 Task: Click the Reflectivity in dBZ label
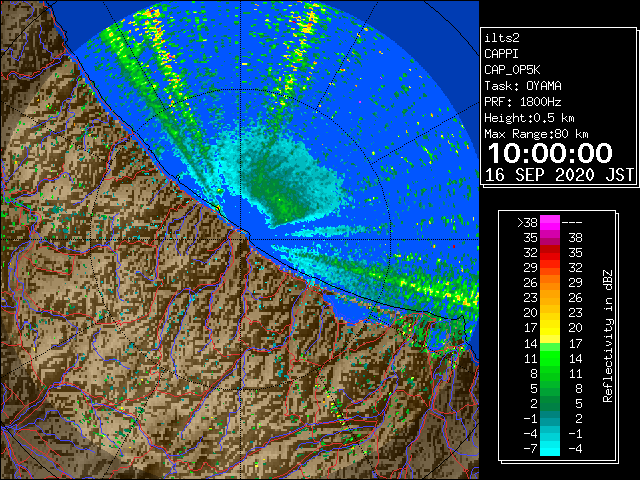point(608,336)
